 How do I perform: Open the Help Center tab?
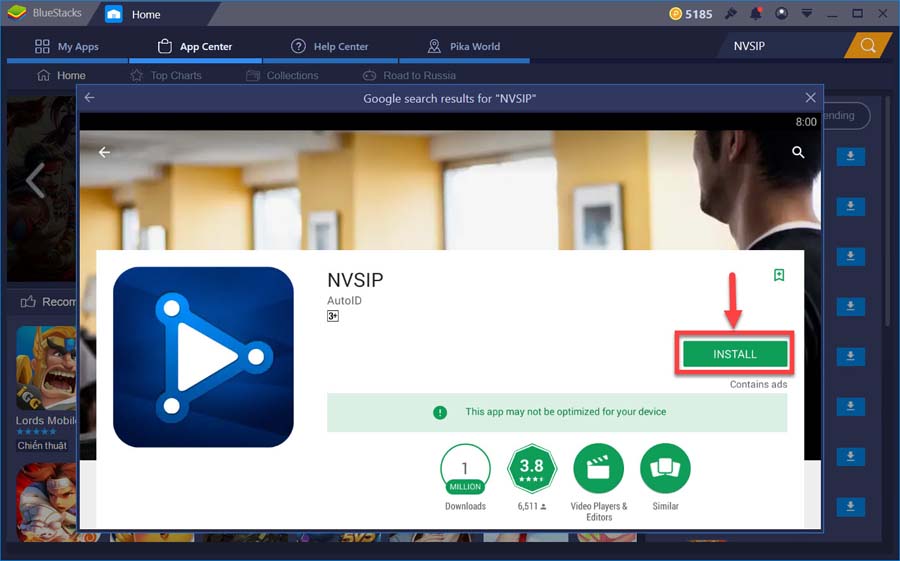coord(329,47)
